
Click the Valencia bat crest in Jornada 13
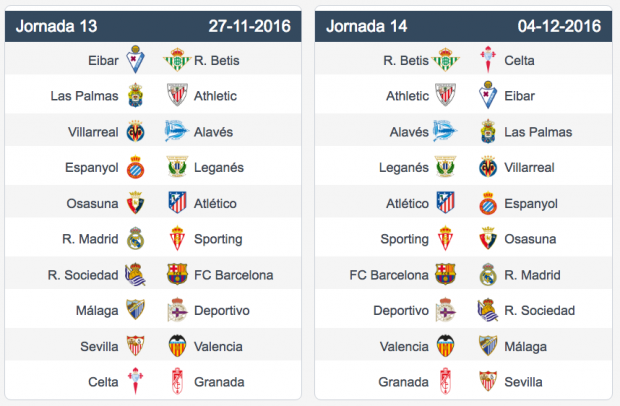(x=177, y=346)
